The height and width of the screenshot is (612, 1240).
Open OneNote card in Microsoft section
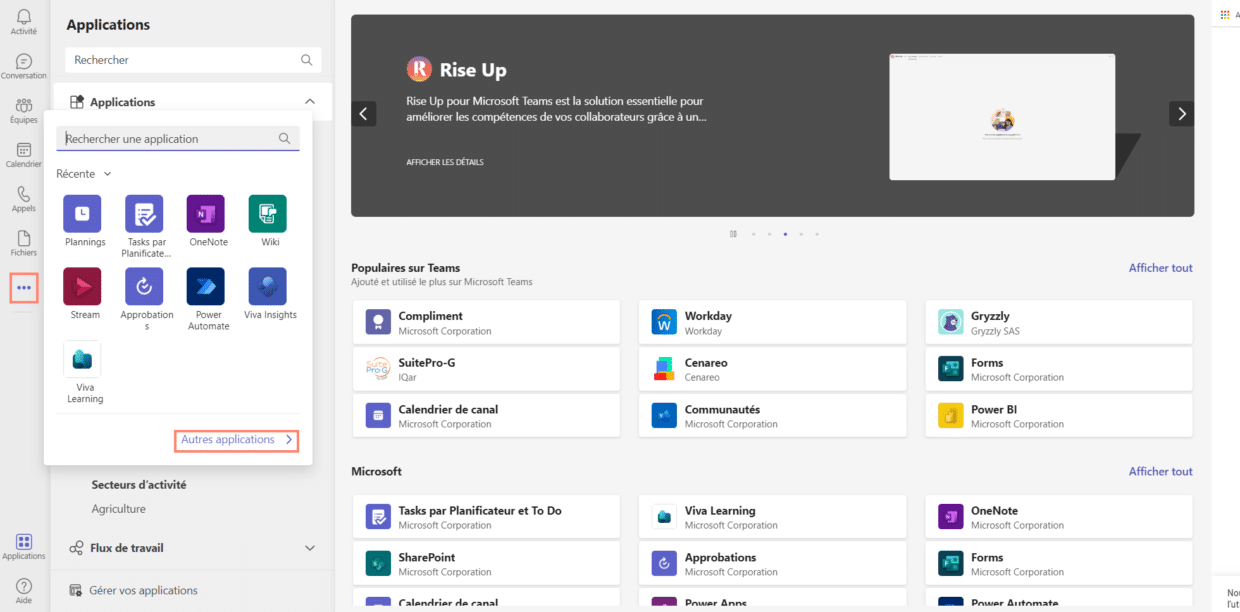point(1058,517)
